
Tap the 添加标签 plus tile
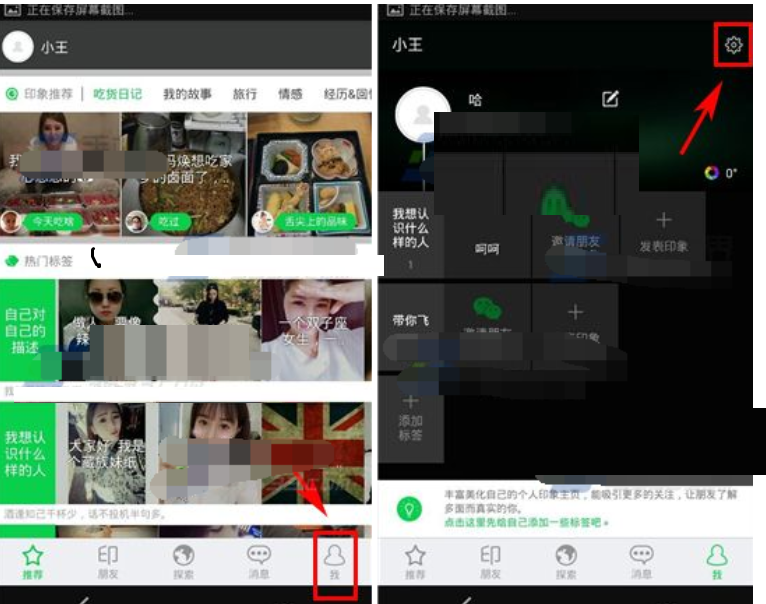(410, 419)
